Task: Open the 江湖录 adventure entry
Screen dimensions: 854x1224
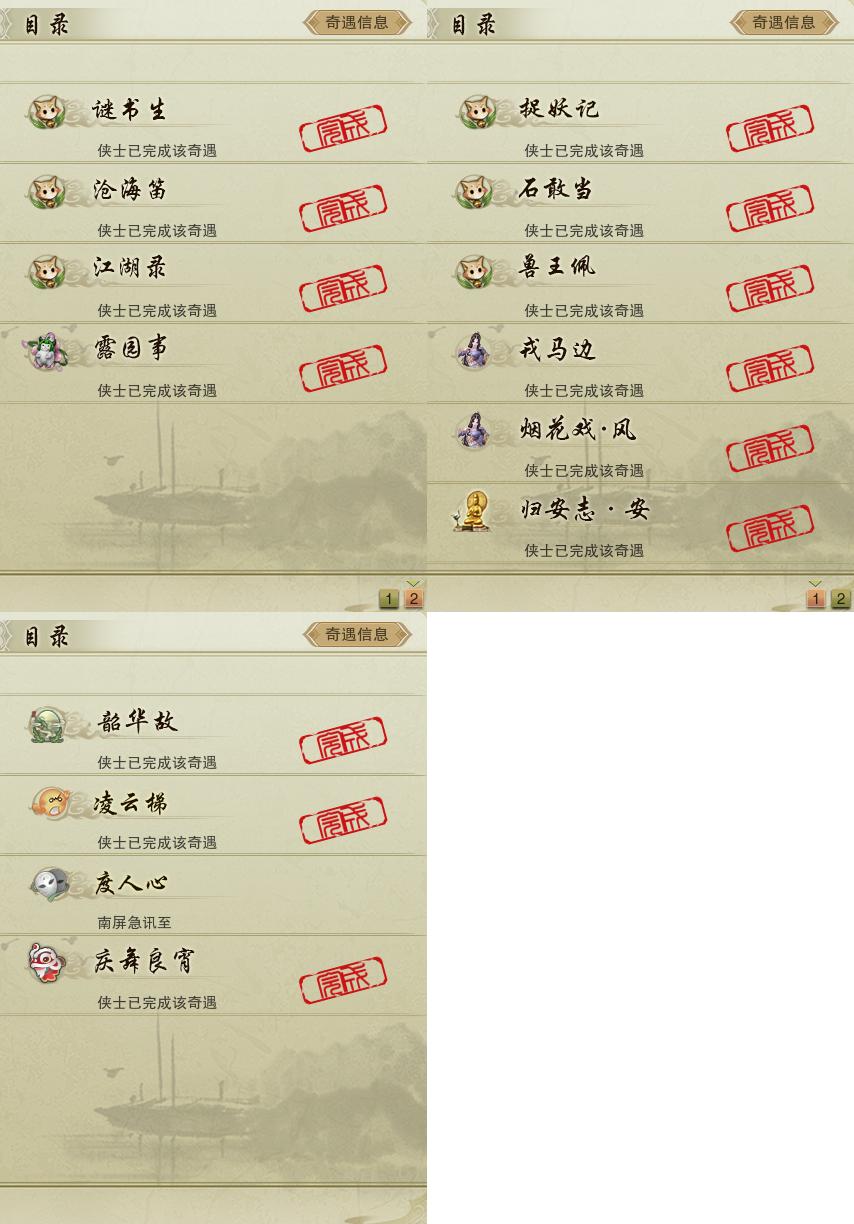Action: [213, 283]
